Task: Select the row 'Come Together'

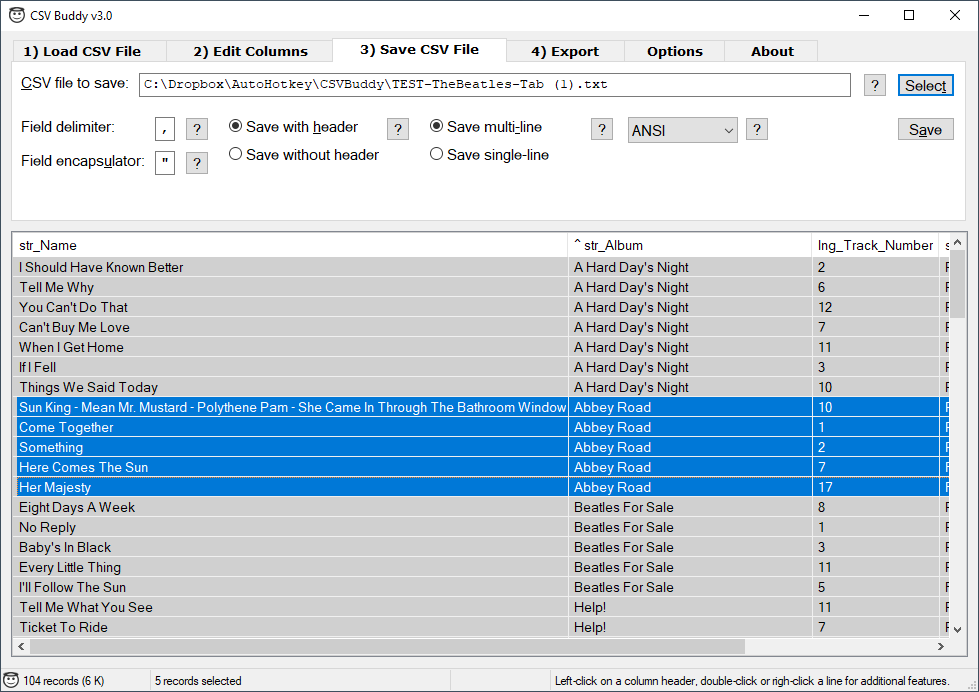Action: (x=481, y=427)
